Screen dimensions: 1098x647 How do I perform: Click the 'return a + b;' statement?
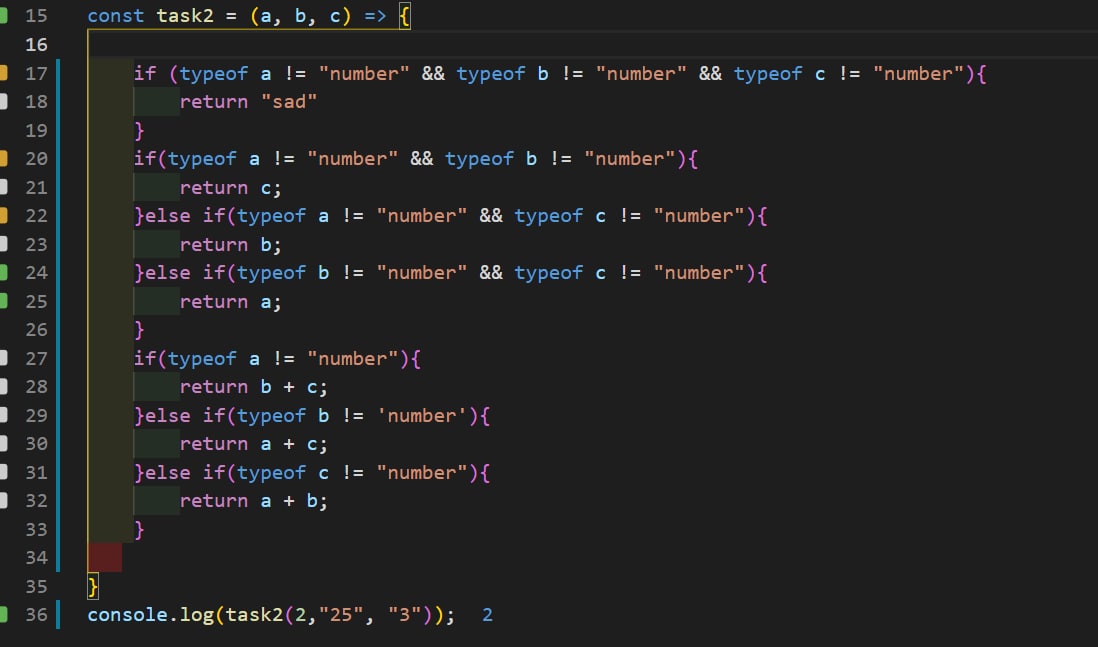[x=253, y=501]
